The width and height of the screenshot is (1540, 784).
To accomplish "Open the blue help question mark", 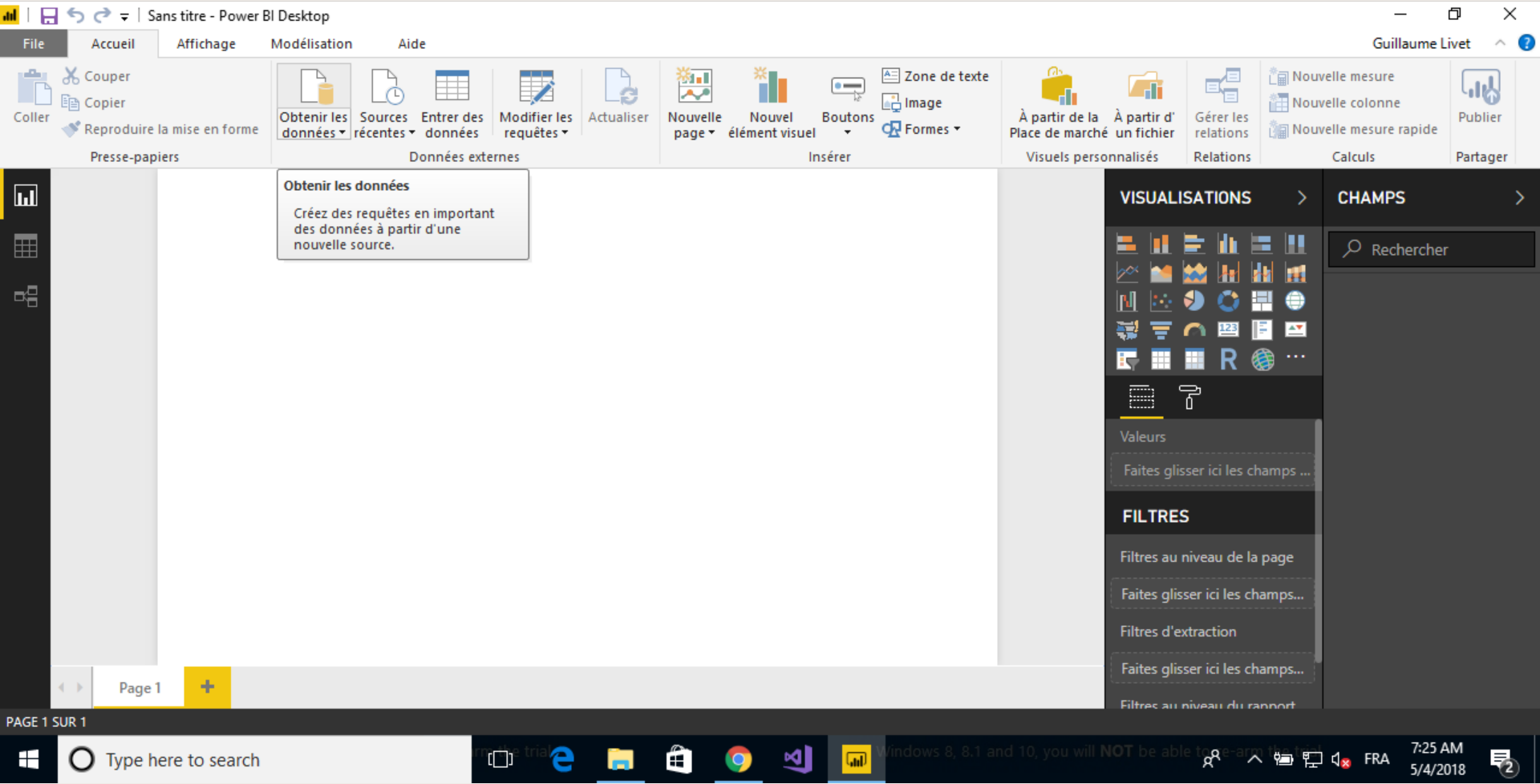I will [x=1526, y=43].
